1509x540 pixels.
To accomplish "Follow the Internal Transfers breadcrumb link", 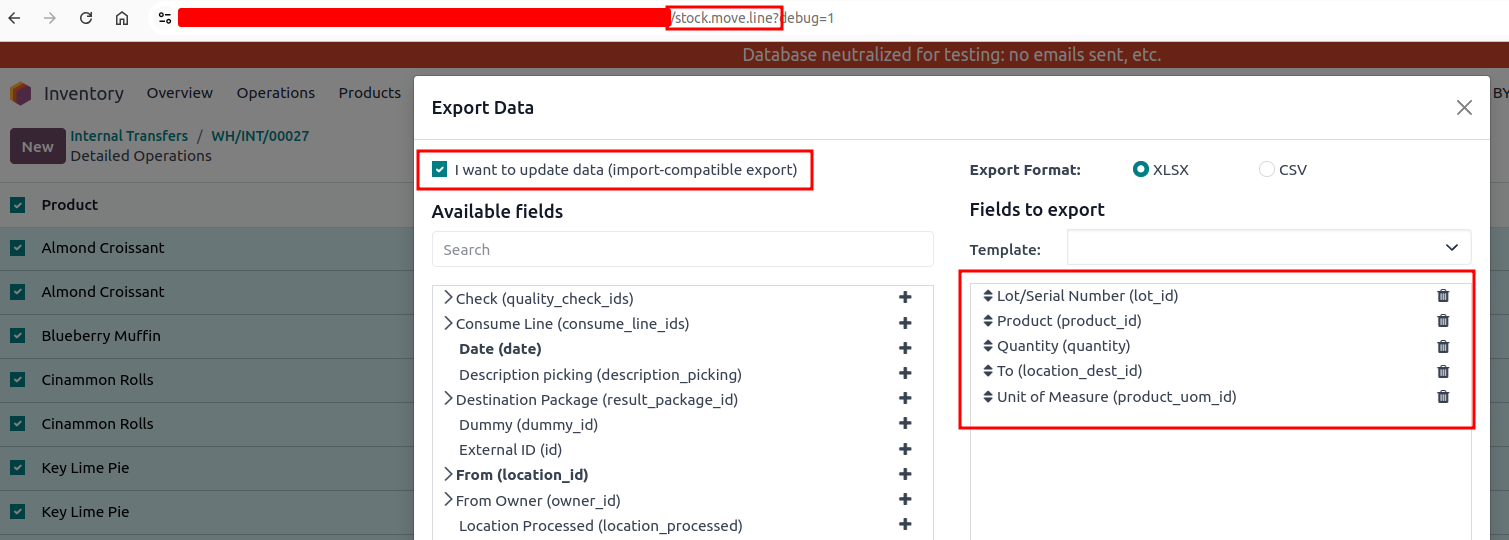I will click(129, 136).
